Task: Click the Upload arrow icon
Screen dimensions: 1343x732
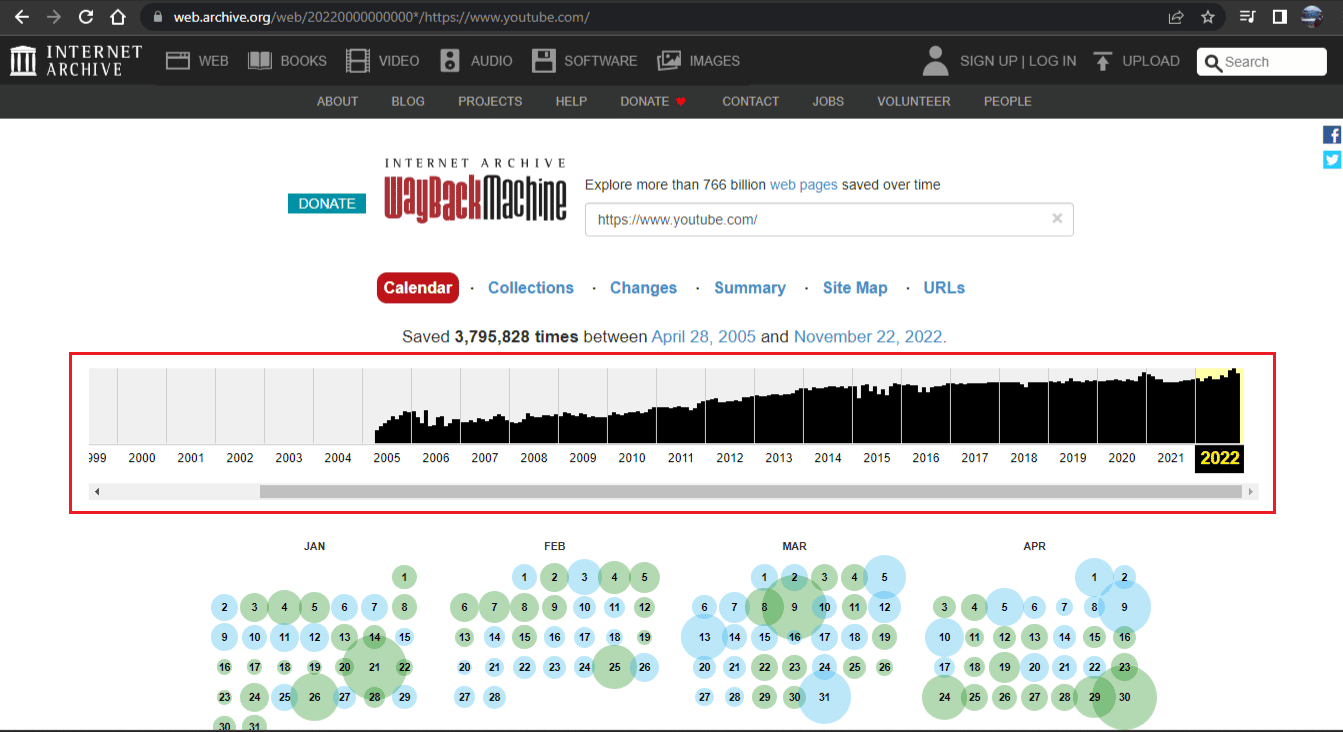Action: pos(1102,61)
